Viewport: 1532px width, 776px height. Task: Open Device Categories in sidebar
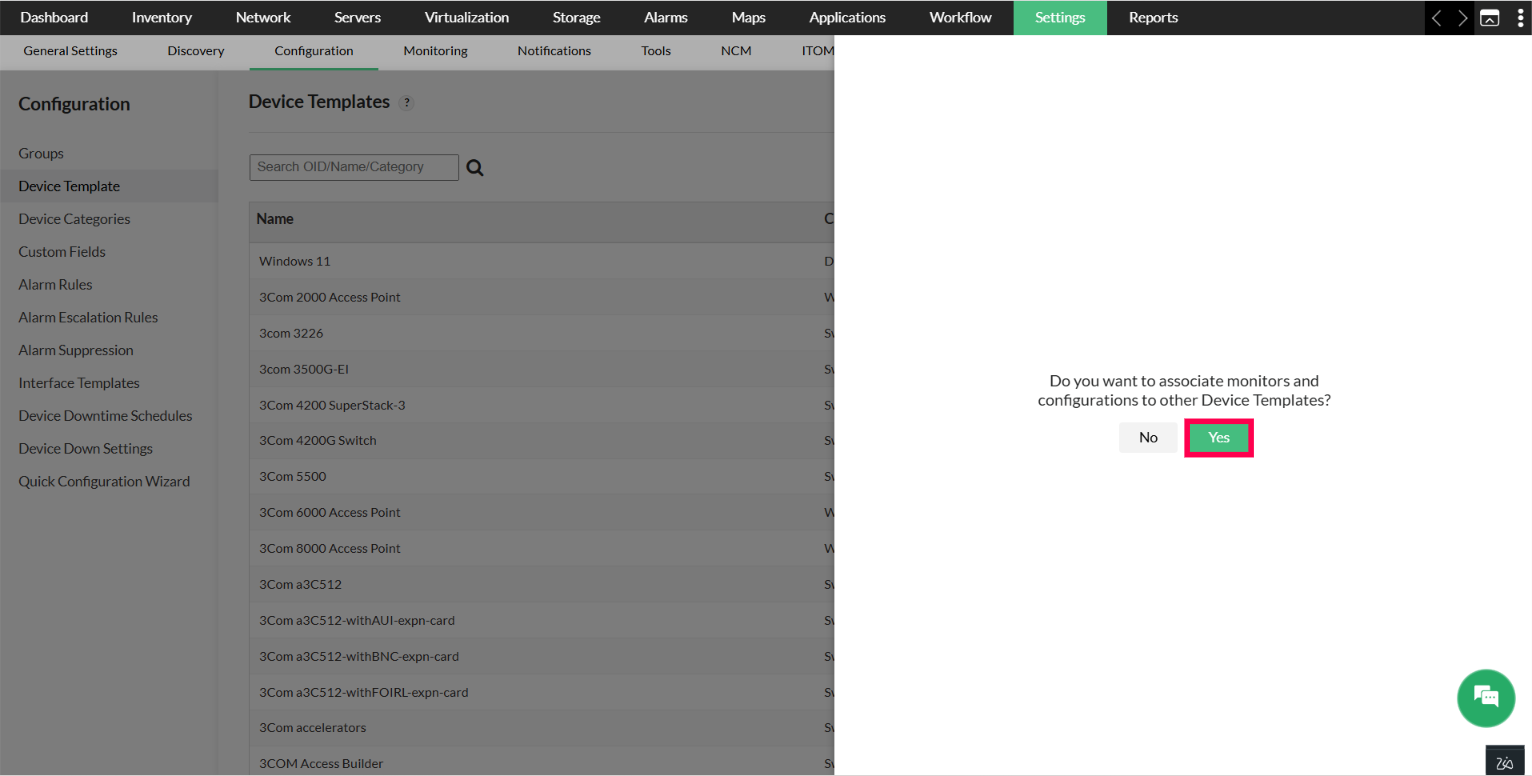(x=74, y=219)
